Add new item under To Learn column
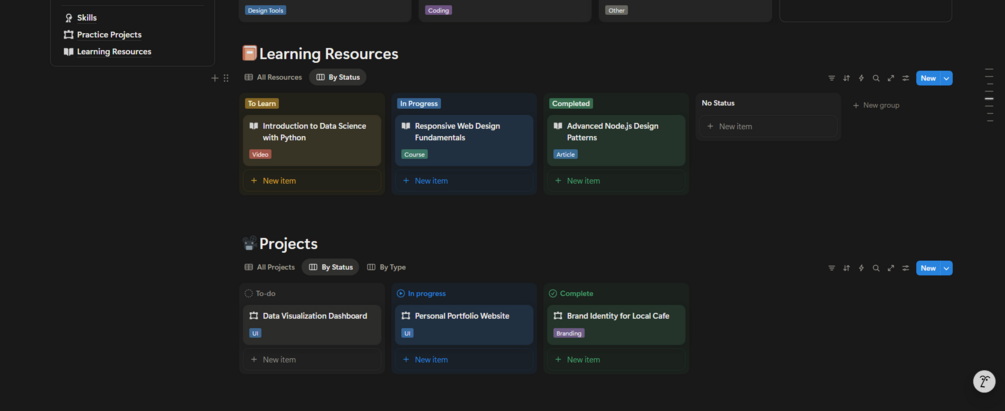Viewport: 1005px width, 411px height. [279, 181]
